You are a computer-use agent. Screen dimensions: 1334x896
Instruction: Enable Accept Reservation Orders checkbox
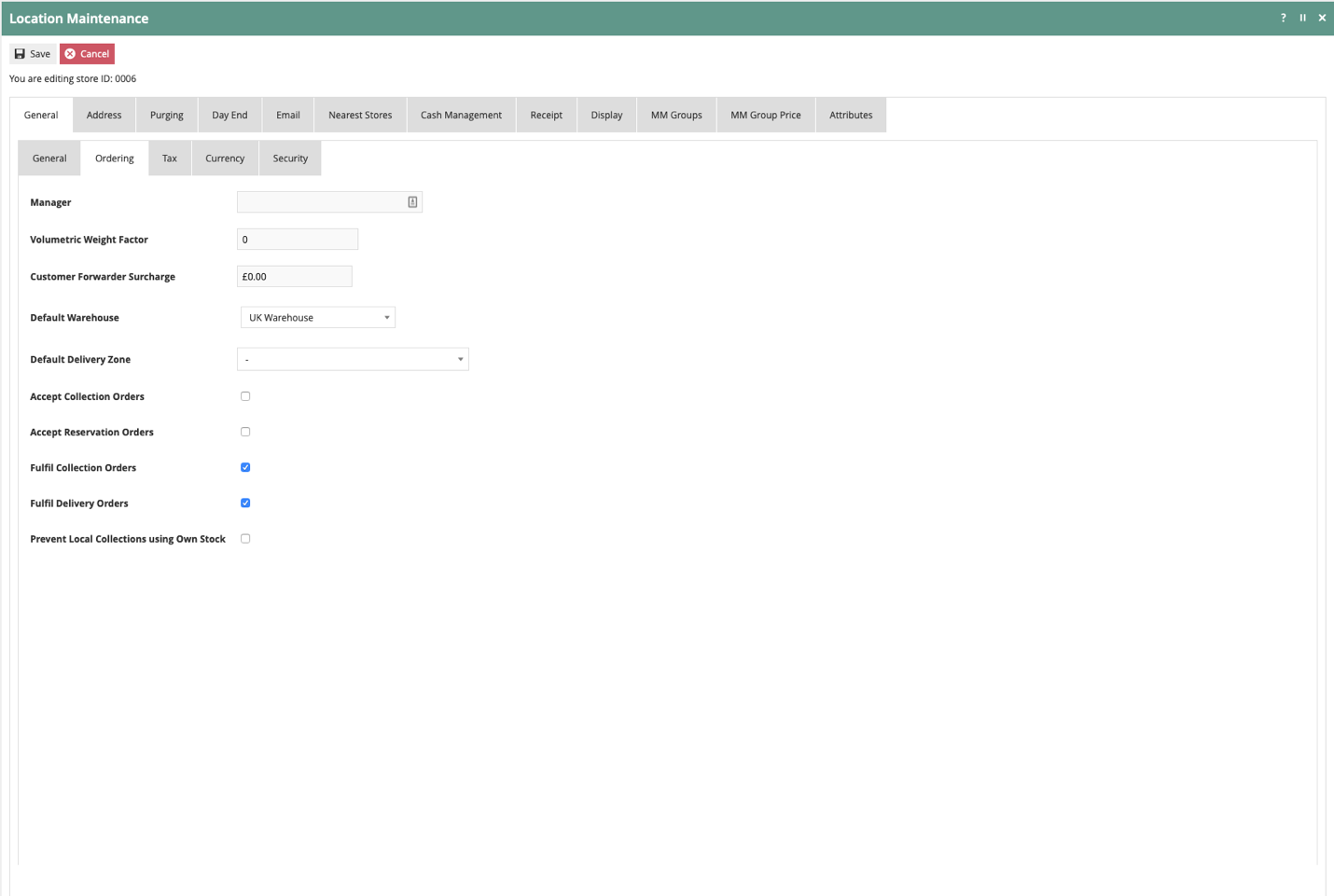point(245,432)
